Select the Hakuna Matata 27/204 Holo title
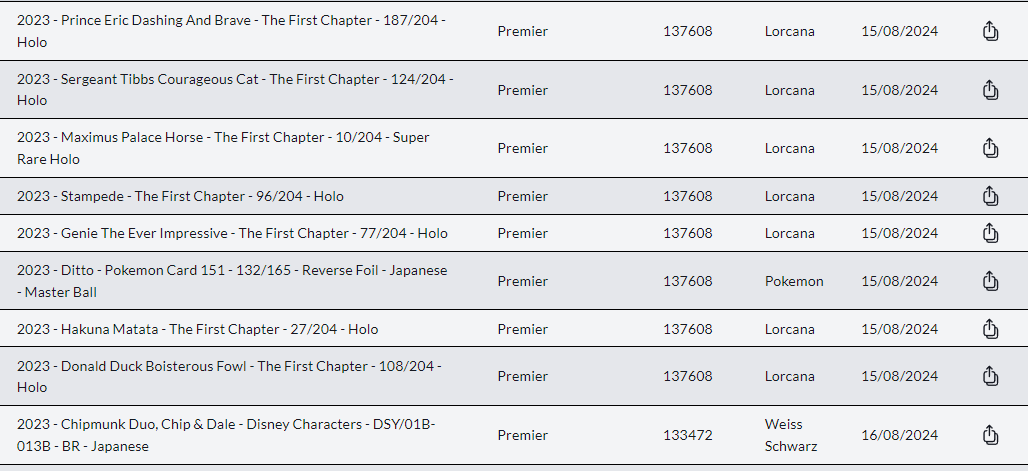 (197, 329)
